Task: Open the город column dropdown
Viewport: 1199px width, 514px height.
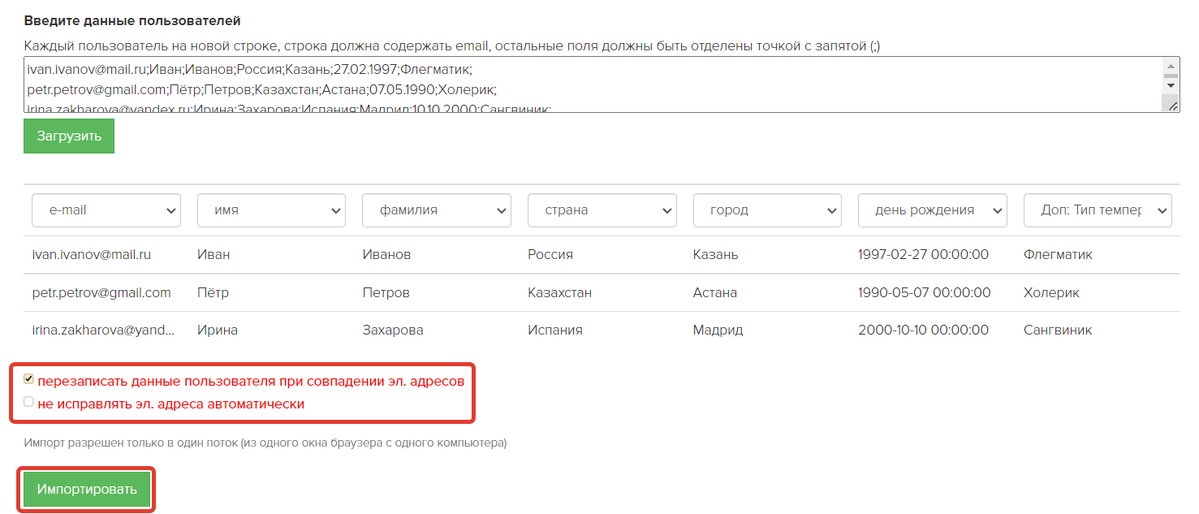Action: (767, 210)
